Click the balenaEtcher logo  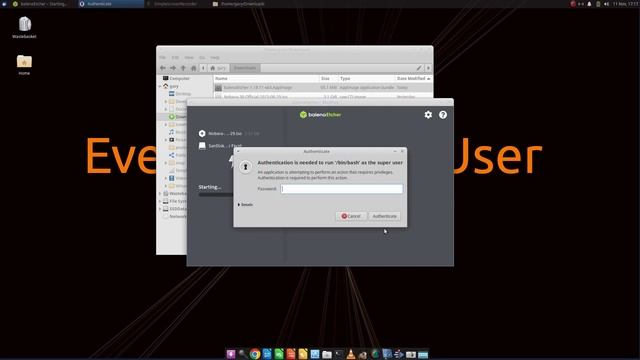click(x=320, y=115)
